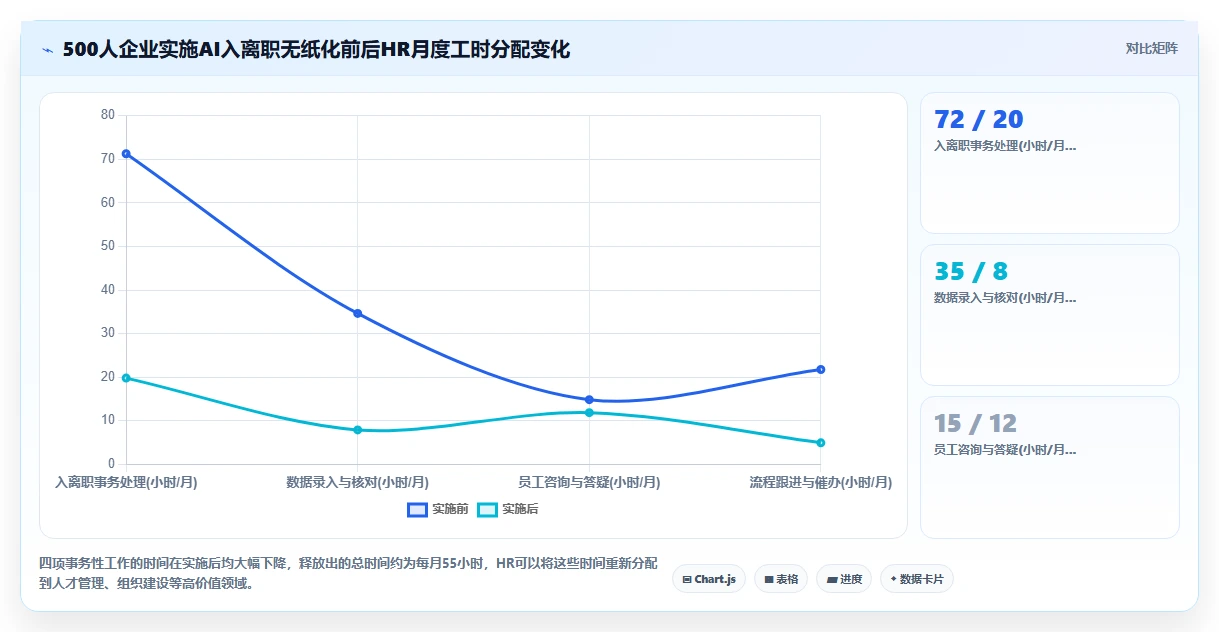1219x632 pixels.
Task: Click the x-axis label 员工咨询与答疑(小时/月)
Action: [589, 482]
